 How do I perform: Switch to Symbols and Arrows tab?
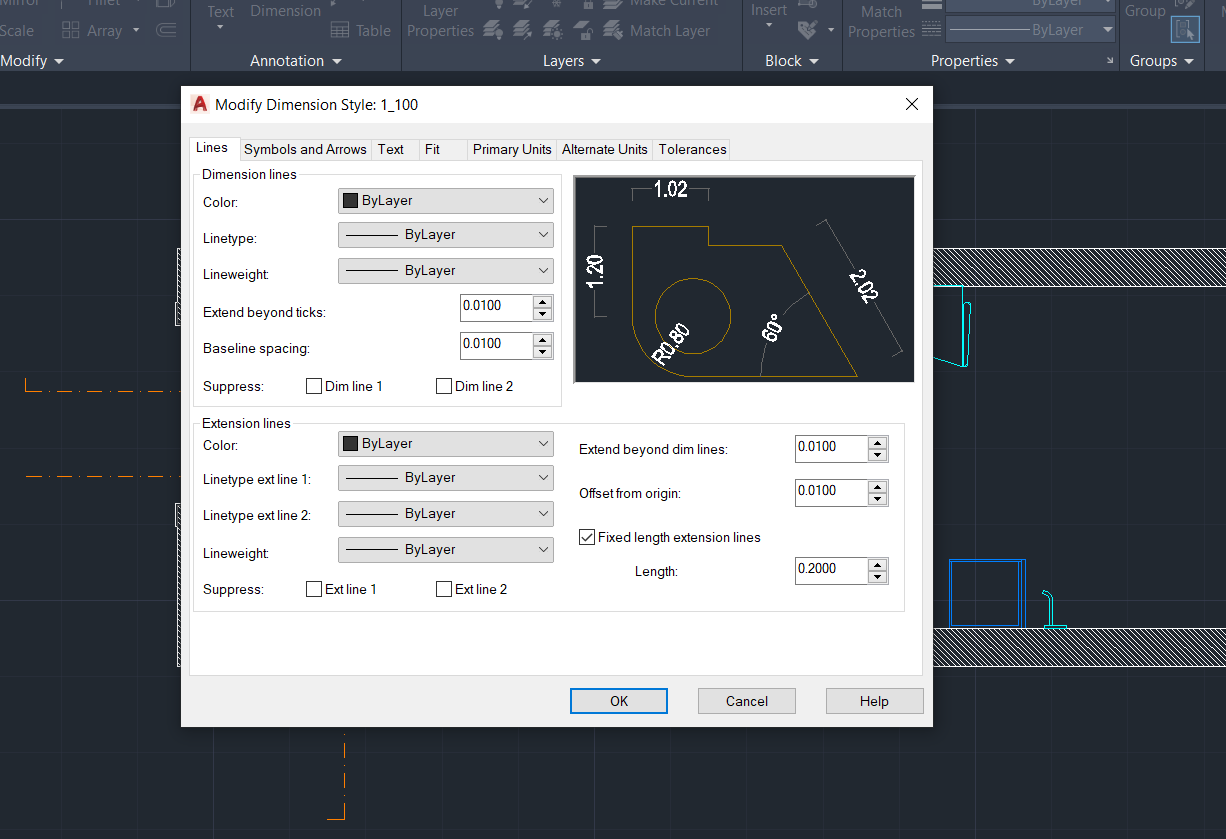tap(305, 149)
